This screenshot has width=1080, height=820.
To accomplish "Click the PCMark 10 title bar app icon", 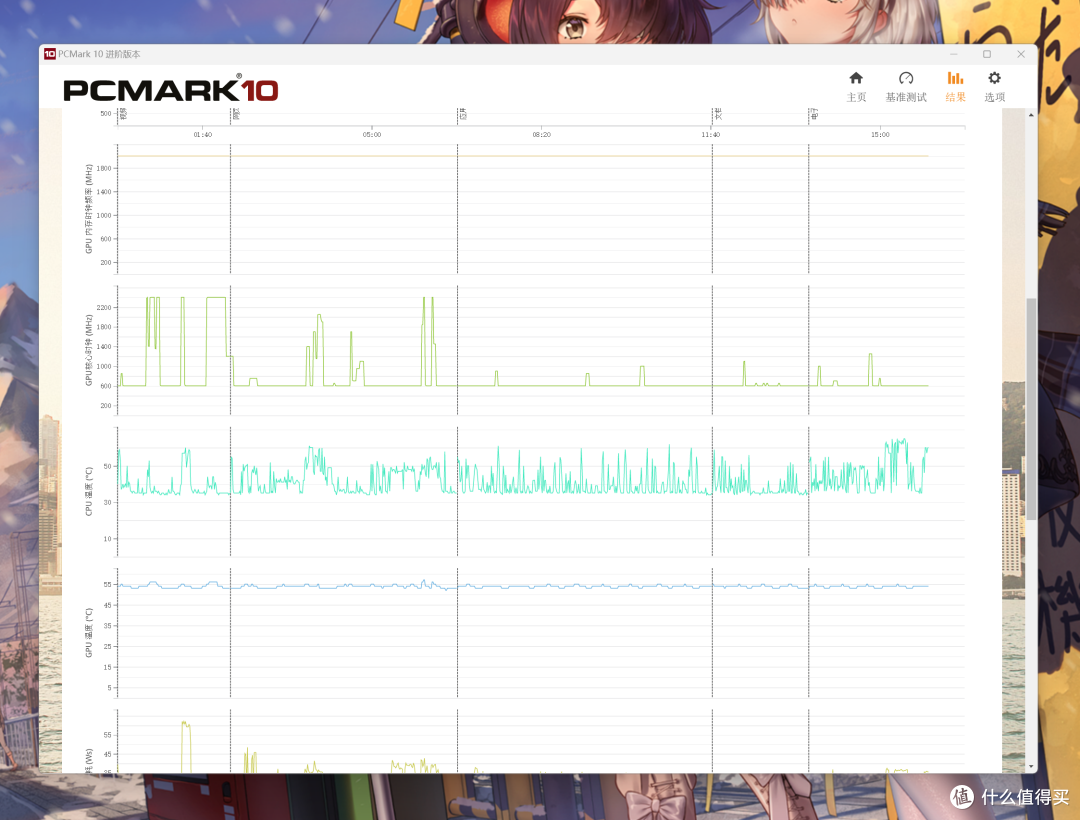I will 50,54.
